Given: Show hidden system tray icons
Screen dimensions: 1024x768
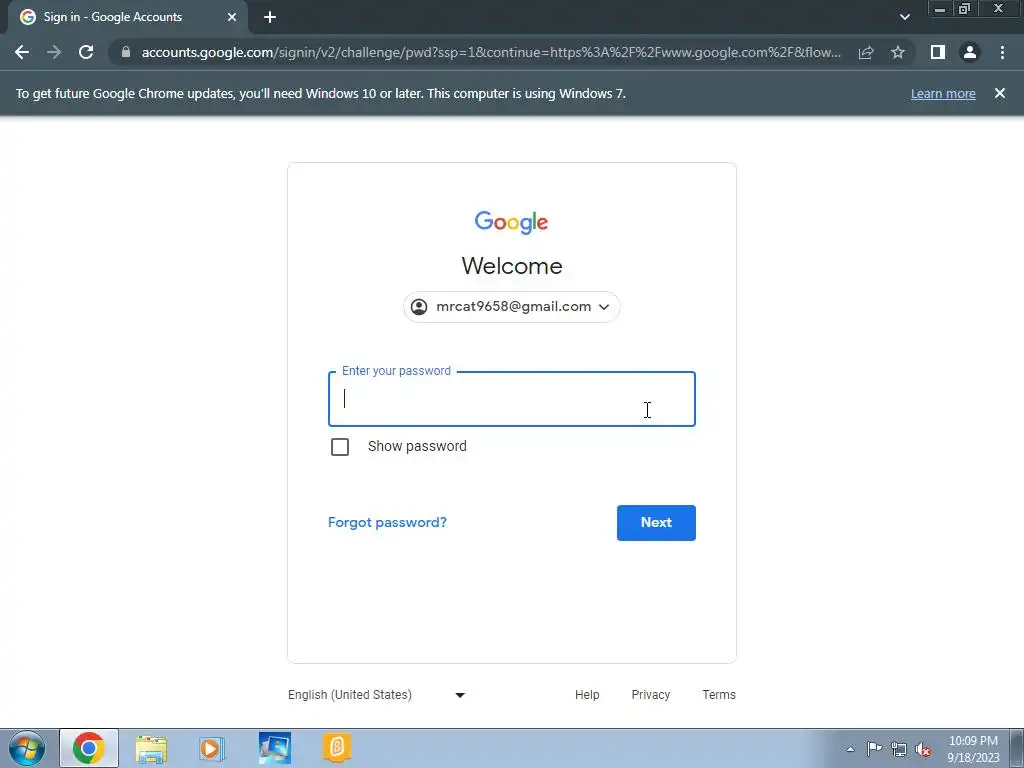Looking at the screenshot, I should tap(850, 749).
